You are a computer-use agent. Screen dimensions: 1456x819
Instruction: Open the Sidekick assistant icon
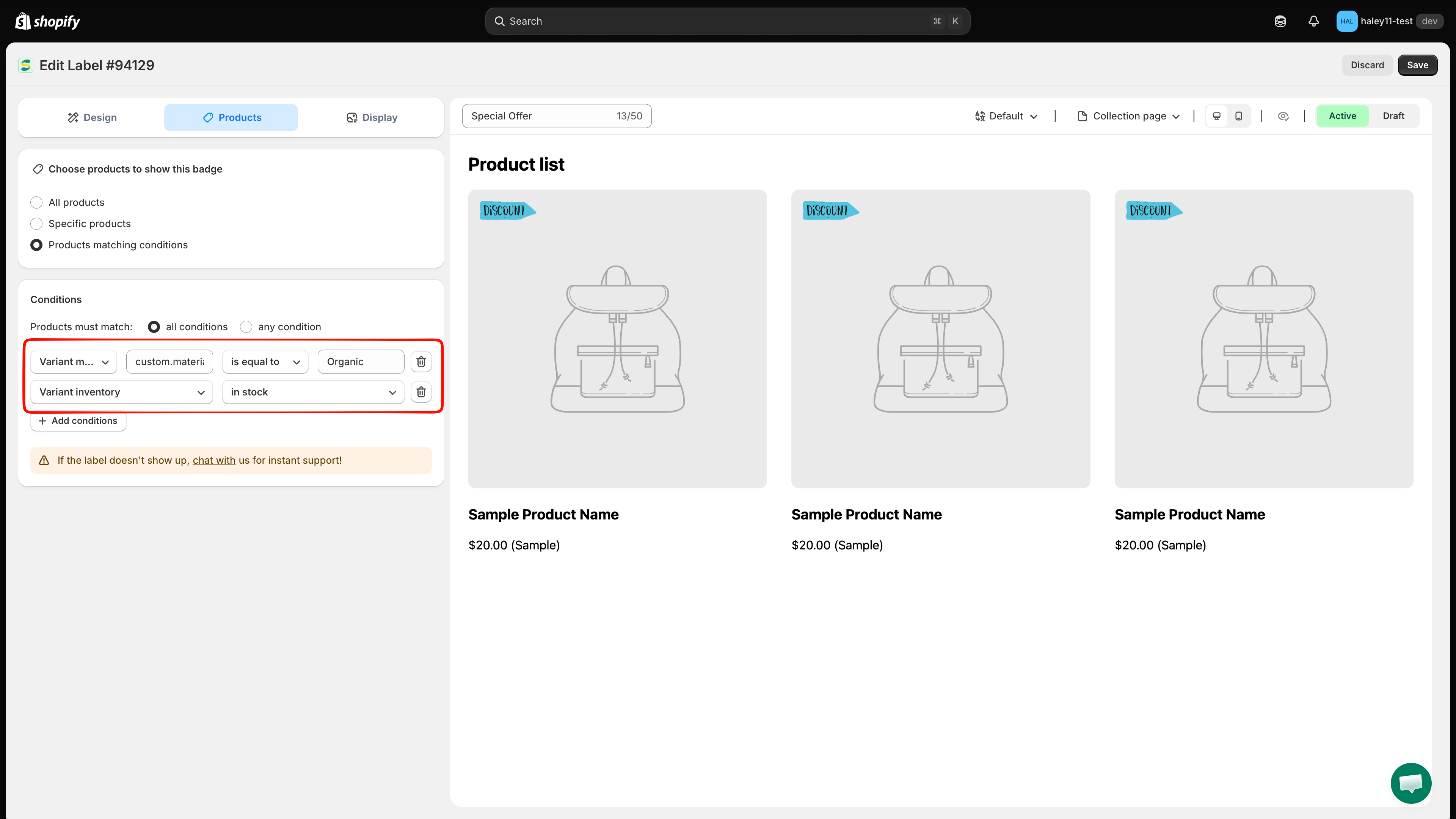tap(1280, 21)
